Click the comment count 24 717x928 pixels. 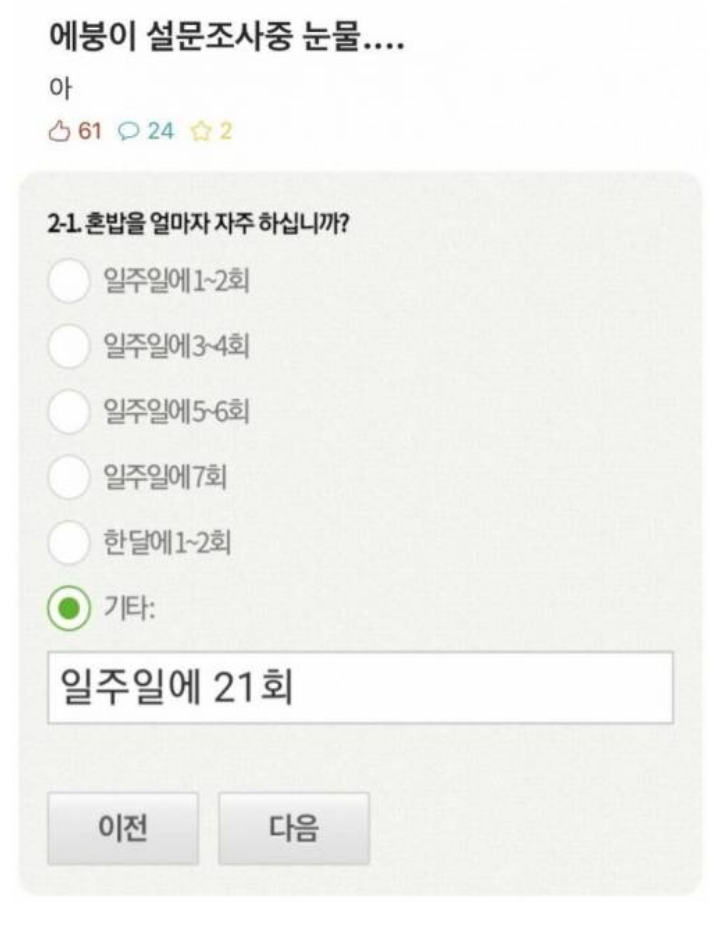click(161, 132)
